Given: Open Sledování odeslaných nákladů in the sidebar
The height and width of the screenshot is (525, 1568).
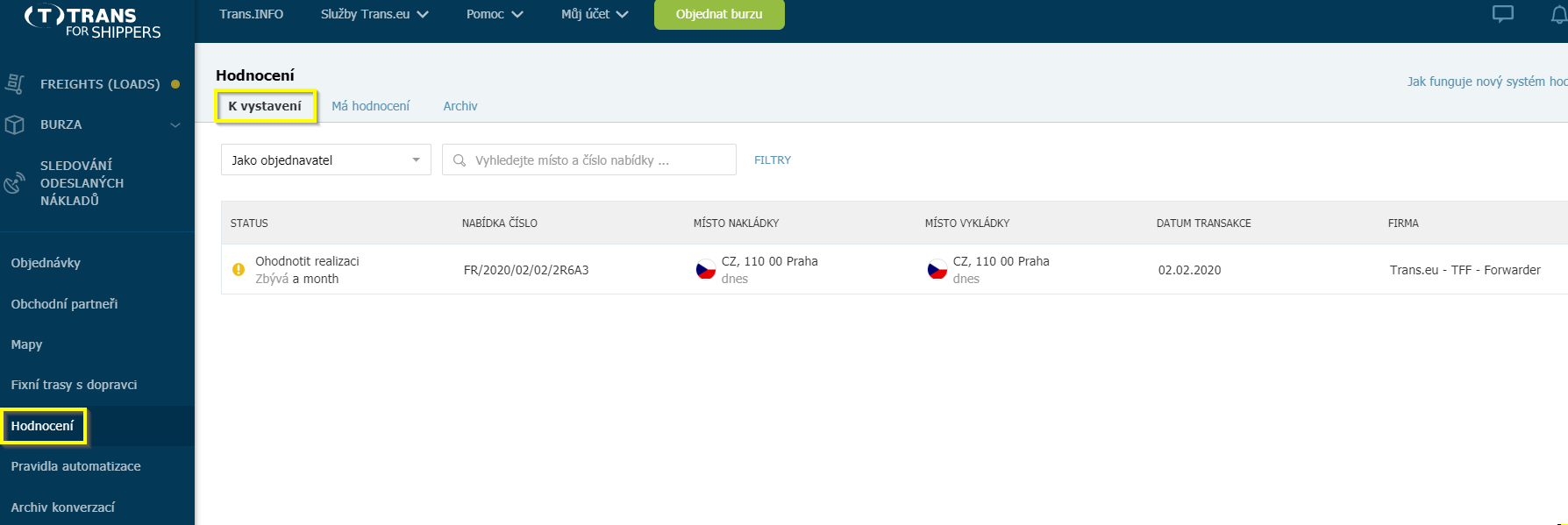Looking at the screenshot, I should [82, 182].
